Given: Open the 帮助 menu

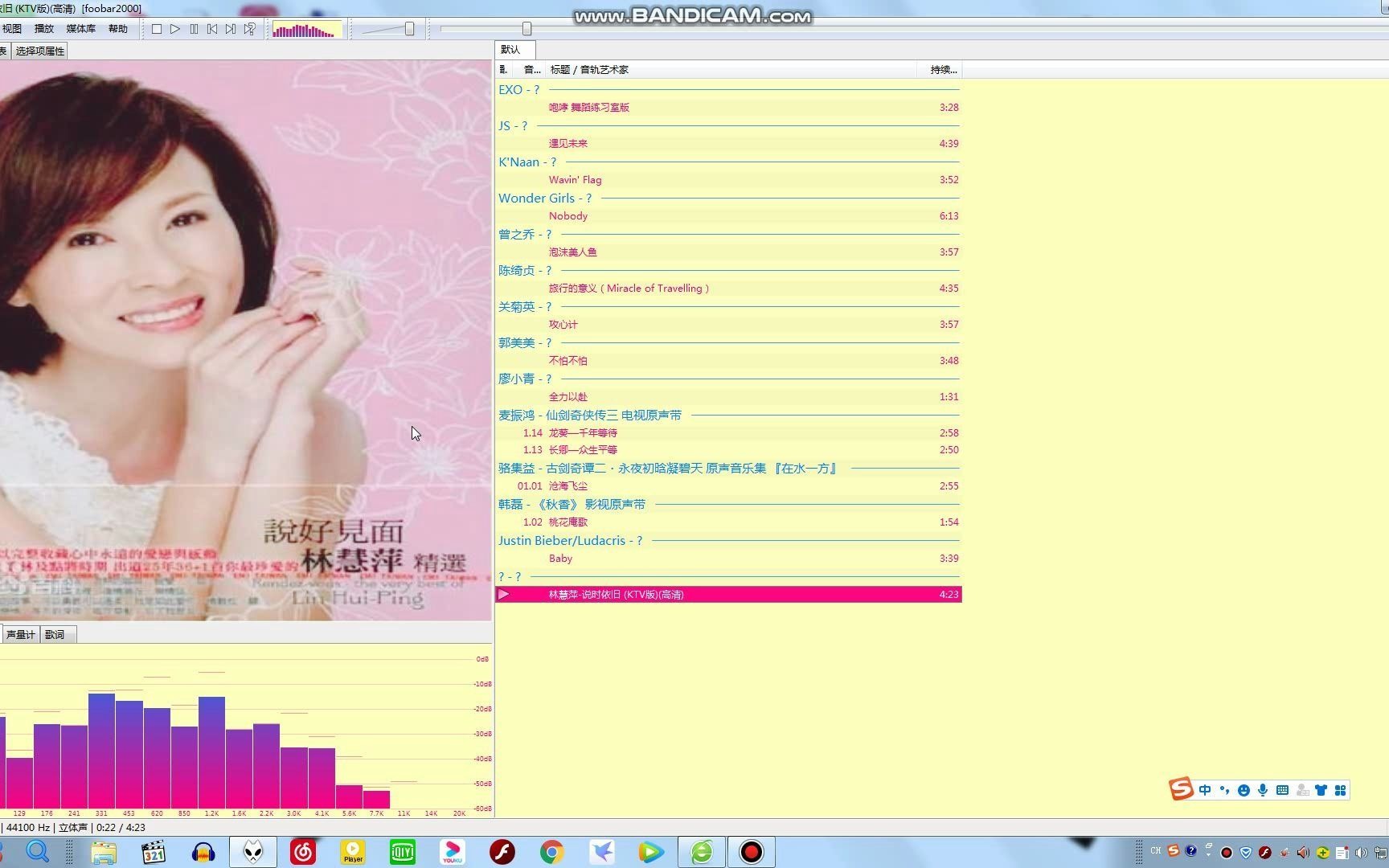Looking at the screenshot, I should 118,29.
